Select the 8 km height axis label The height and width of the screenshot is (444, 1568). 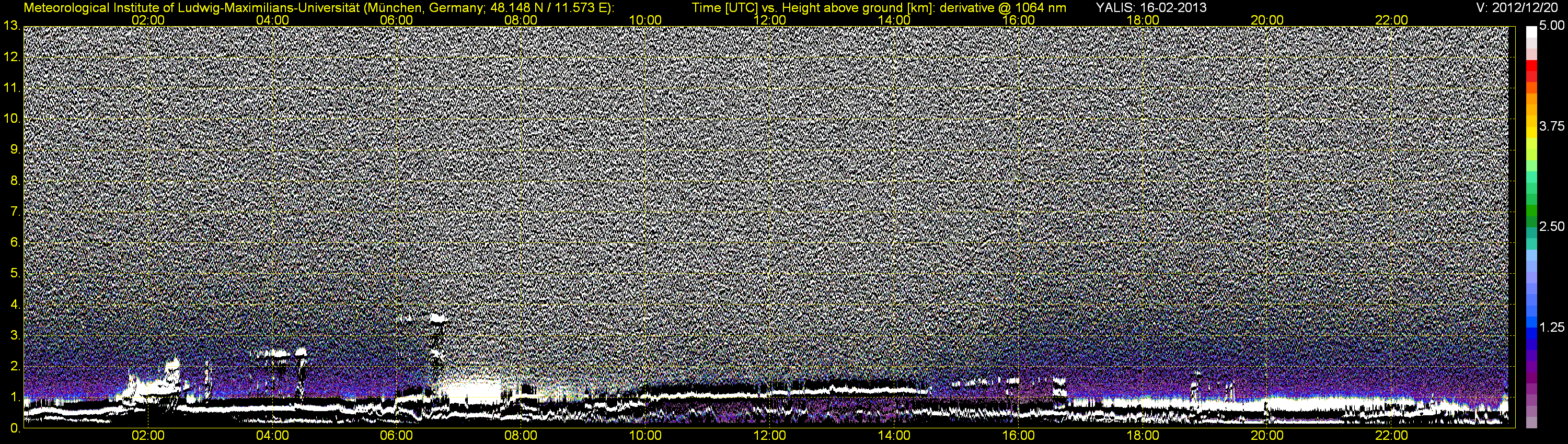pyautogui.click(x=15, y=181)
